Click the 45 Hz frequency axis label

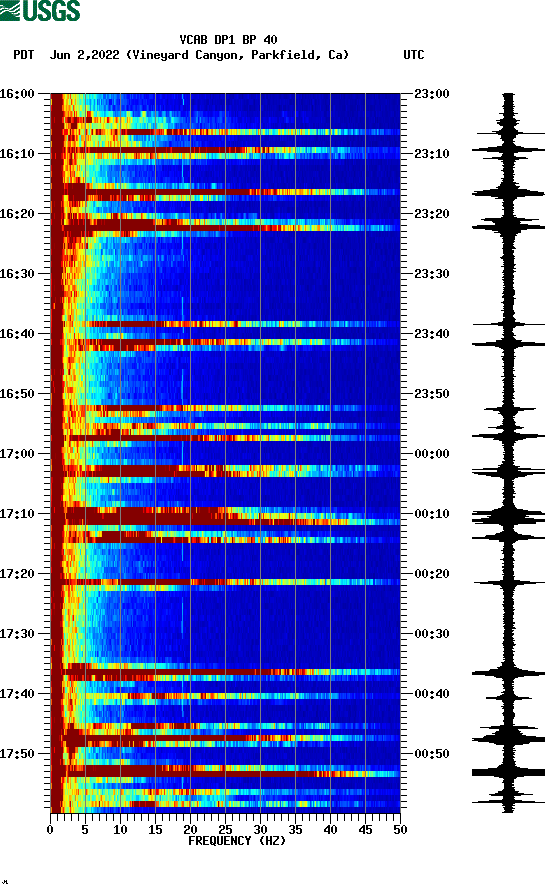pos(365,830)
